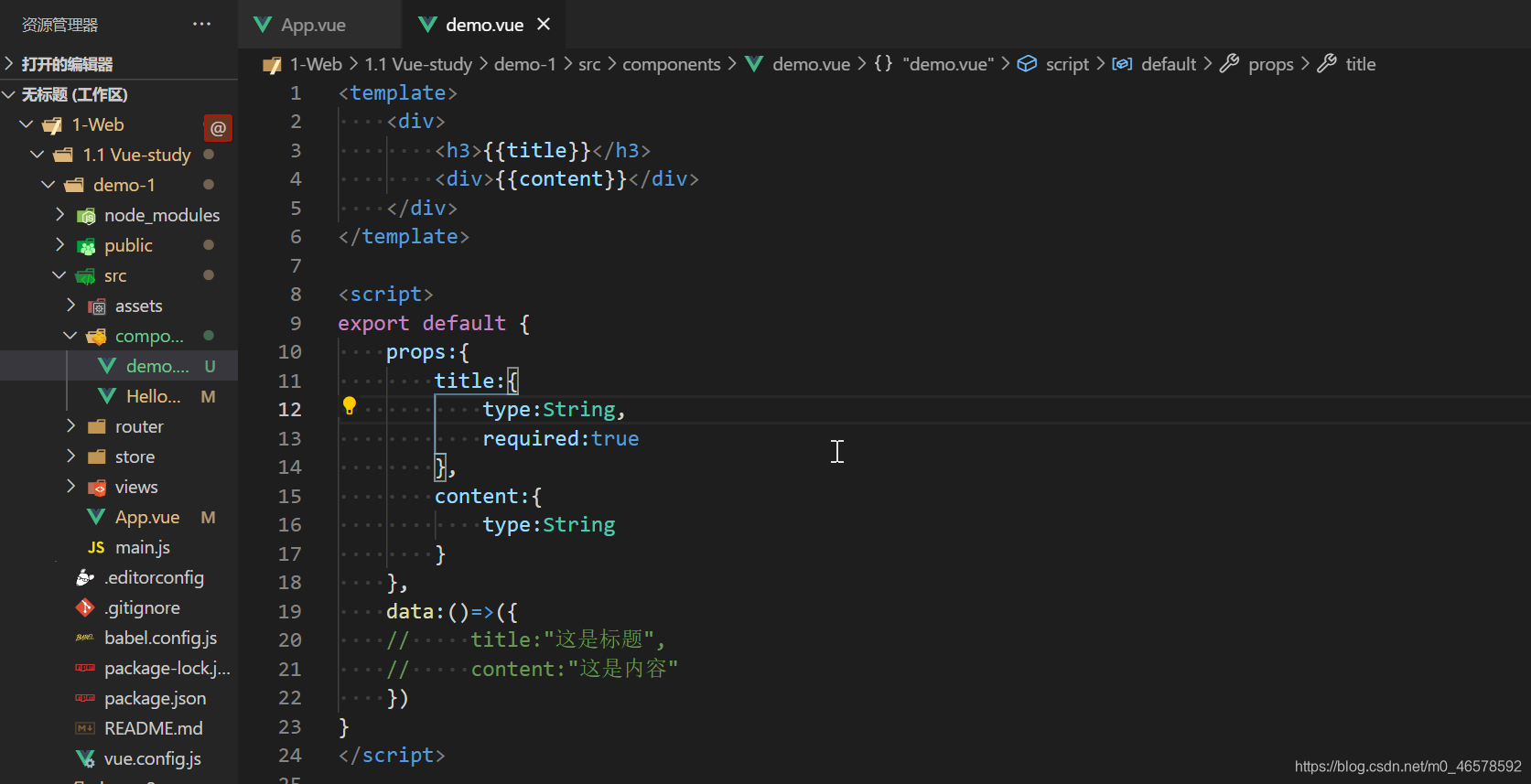Click the markdown icon of README.md
1531x784 pixels.
[85, 728]
